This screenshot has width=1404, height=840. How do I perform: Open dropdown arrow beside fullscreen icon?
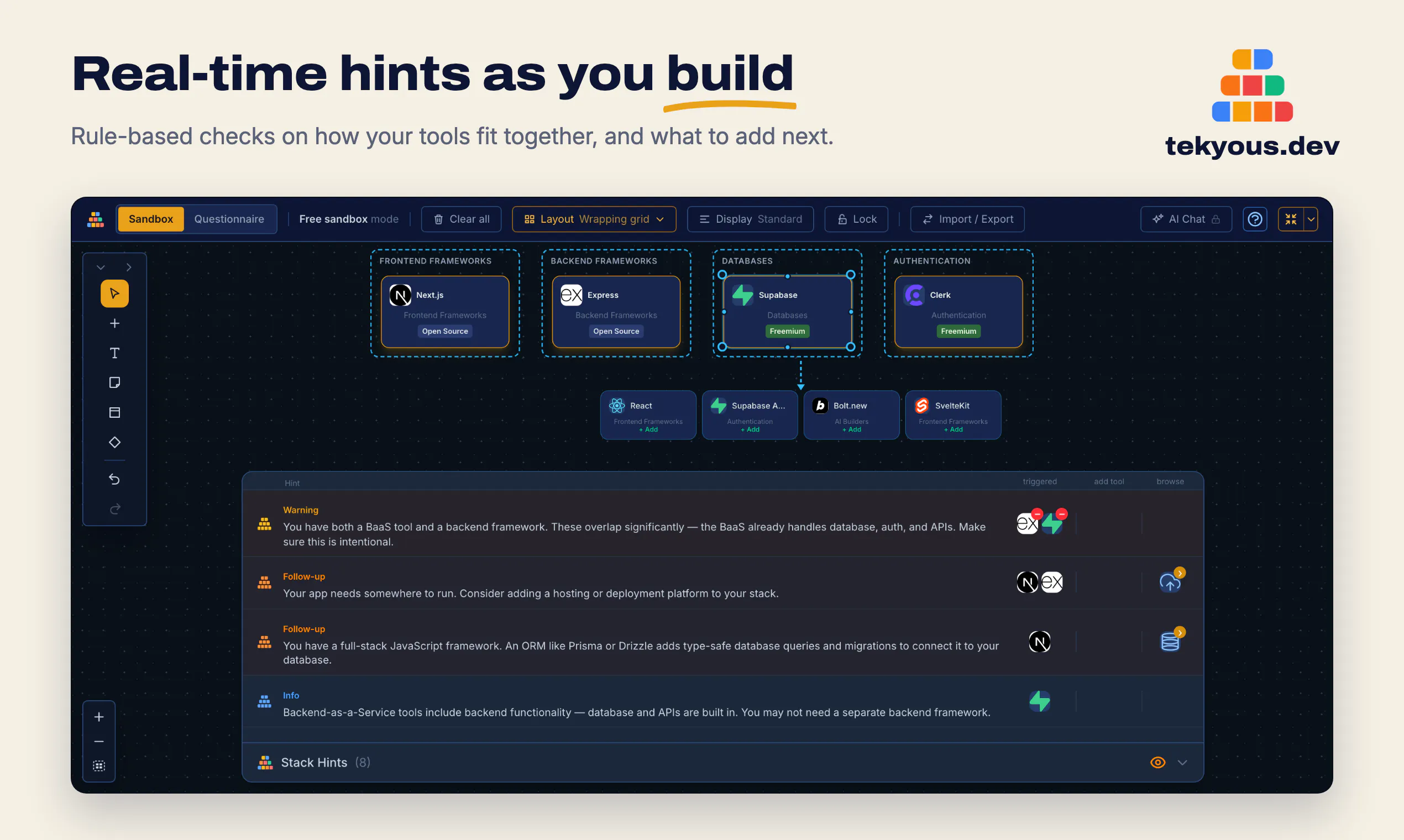(1311, 219)
